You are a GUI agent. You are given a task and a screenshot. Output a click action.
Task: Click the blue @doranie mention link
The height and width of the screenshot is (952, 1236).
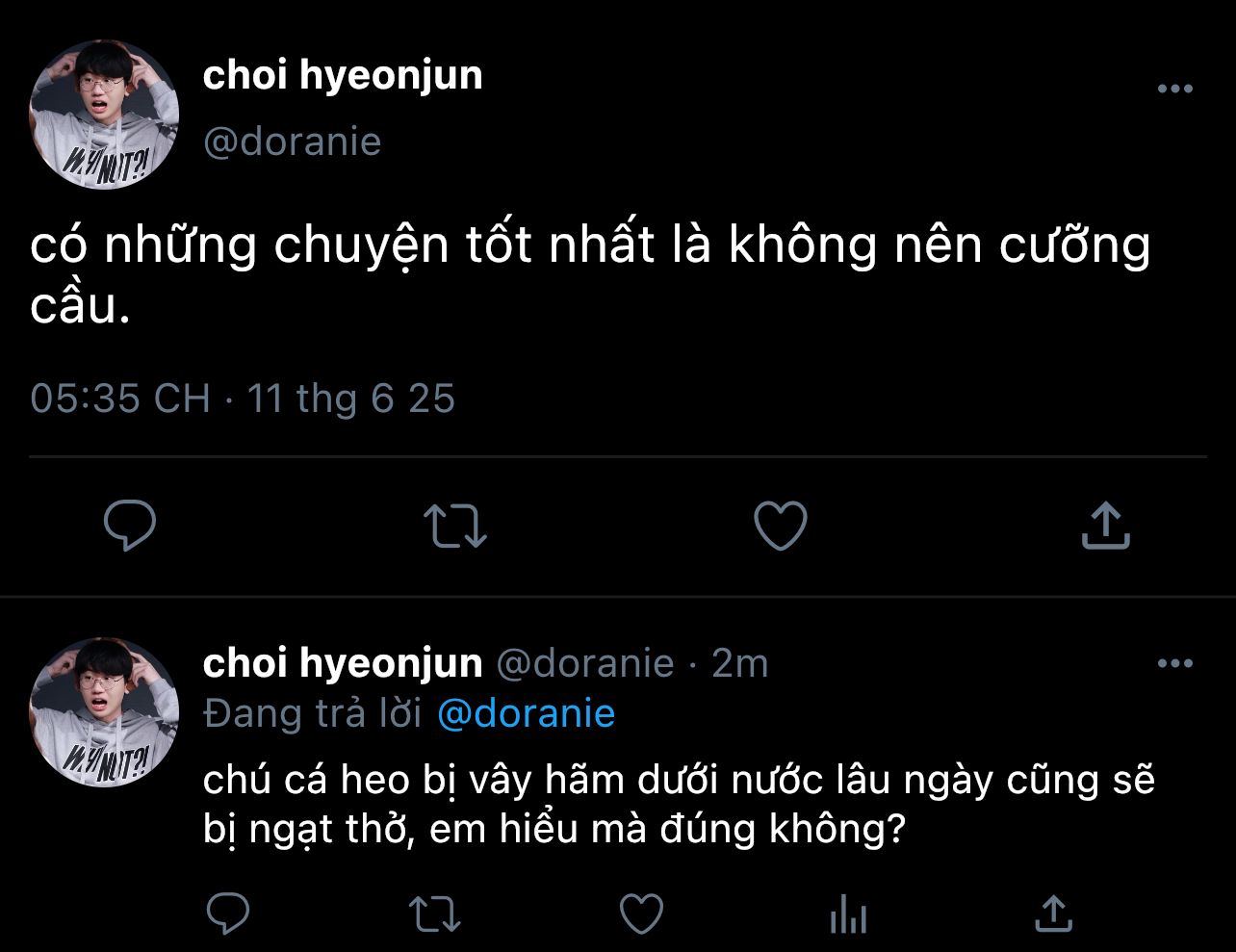pos(526,713)
